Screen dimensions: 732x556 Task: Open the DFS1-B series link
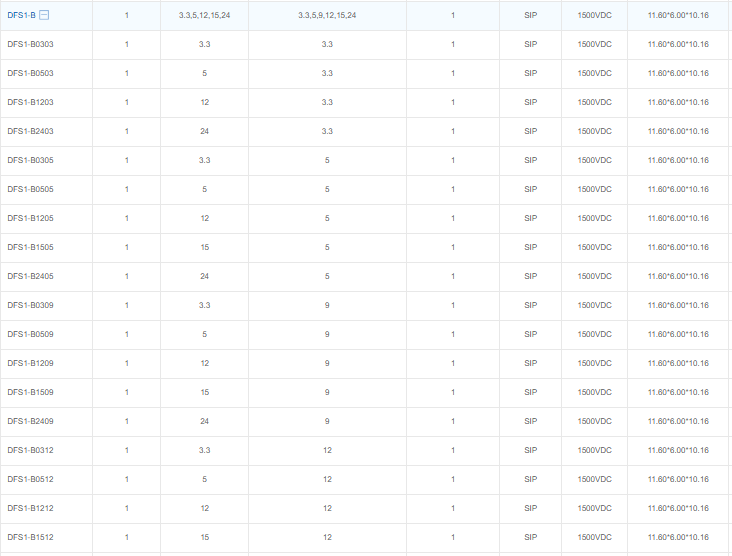click(21, 15)
